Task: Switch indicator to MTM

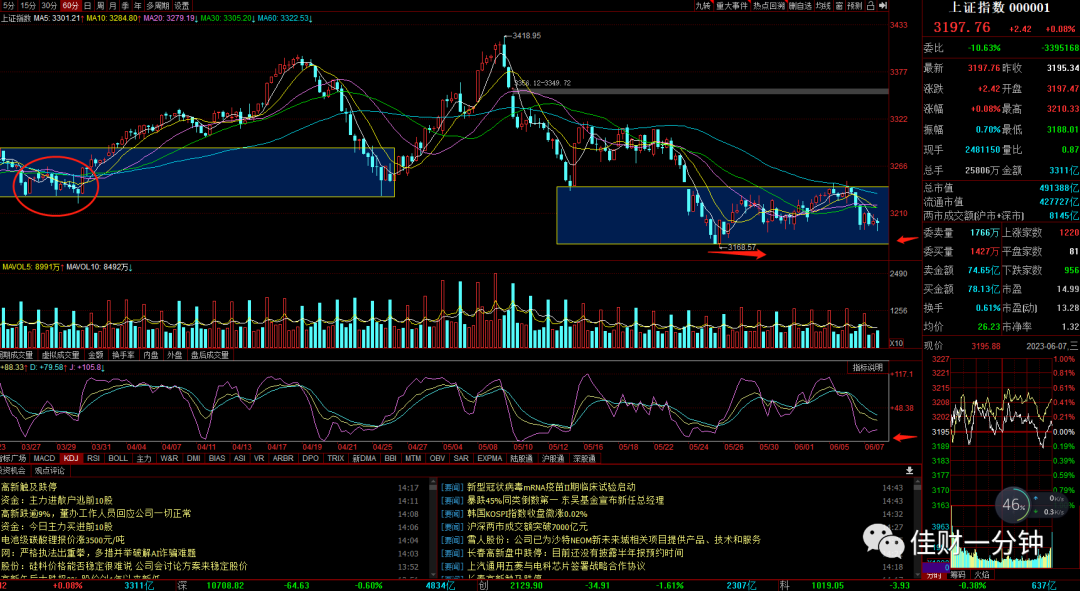Action: pyautogui.click(x=413, y=458)
